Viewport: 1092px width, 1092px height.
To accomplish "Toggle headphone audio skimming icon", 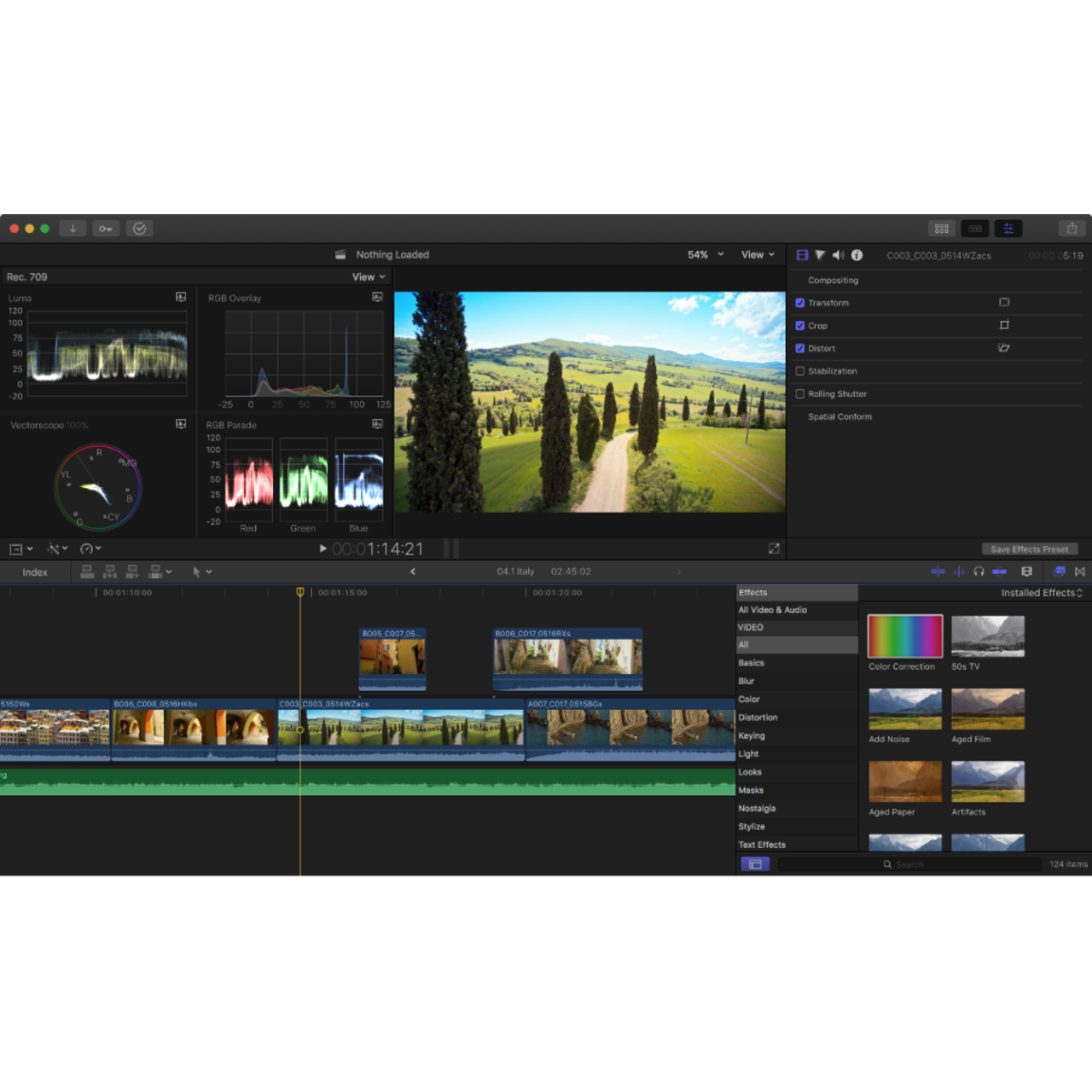I will point(979,572).
